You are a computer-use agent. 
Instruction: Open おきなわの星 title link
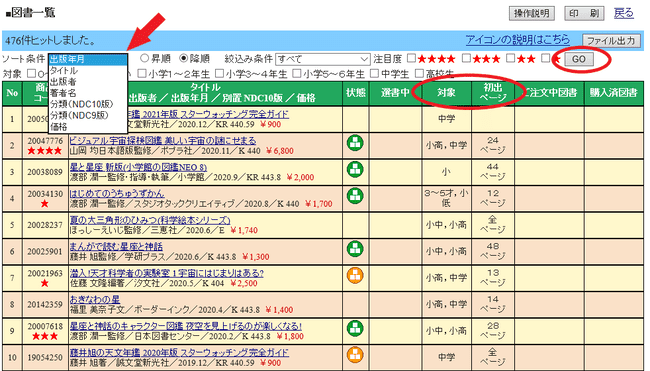[95, 300]
